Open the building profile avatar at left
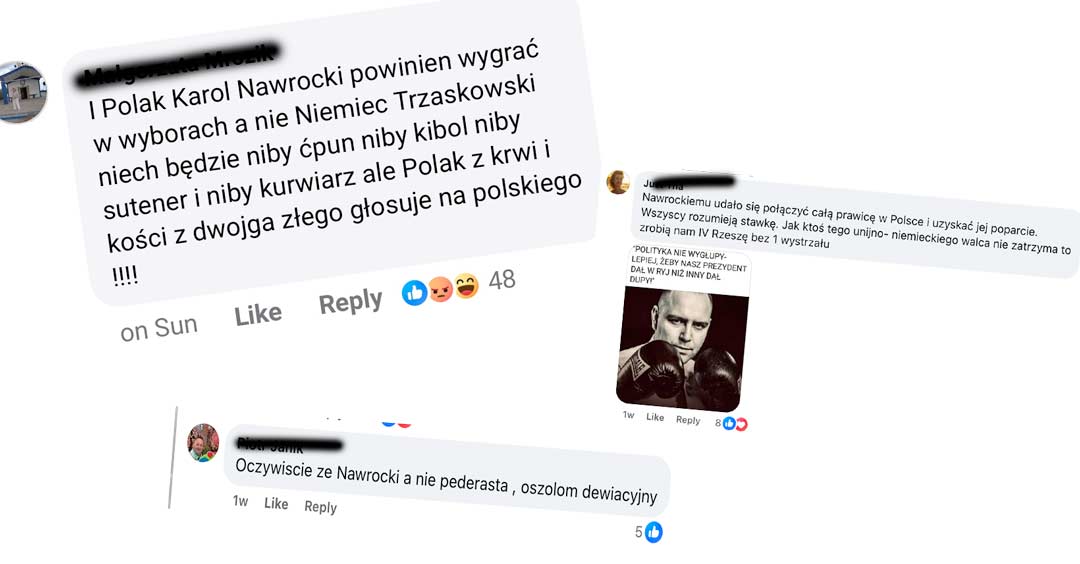The image size is (1080, 564). point(21,92)
